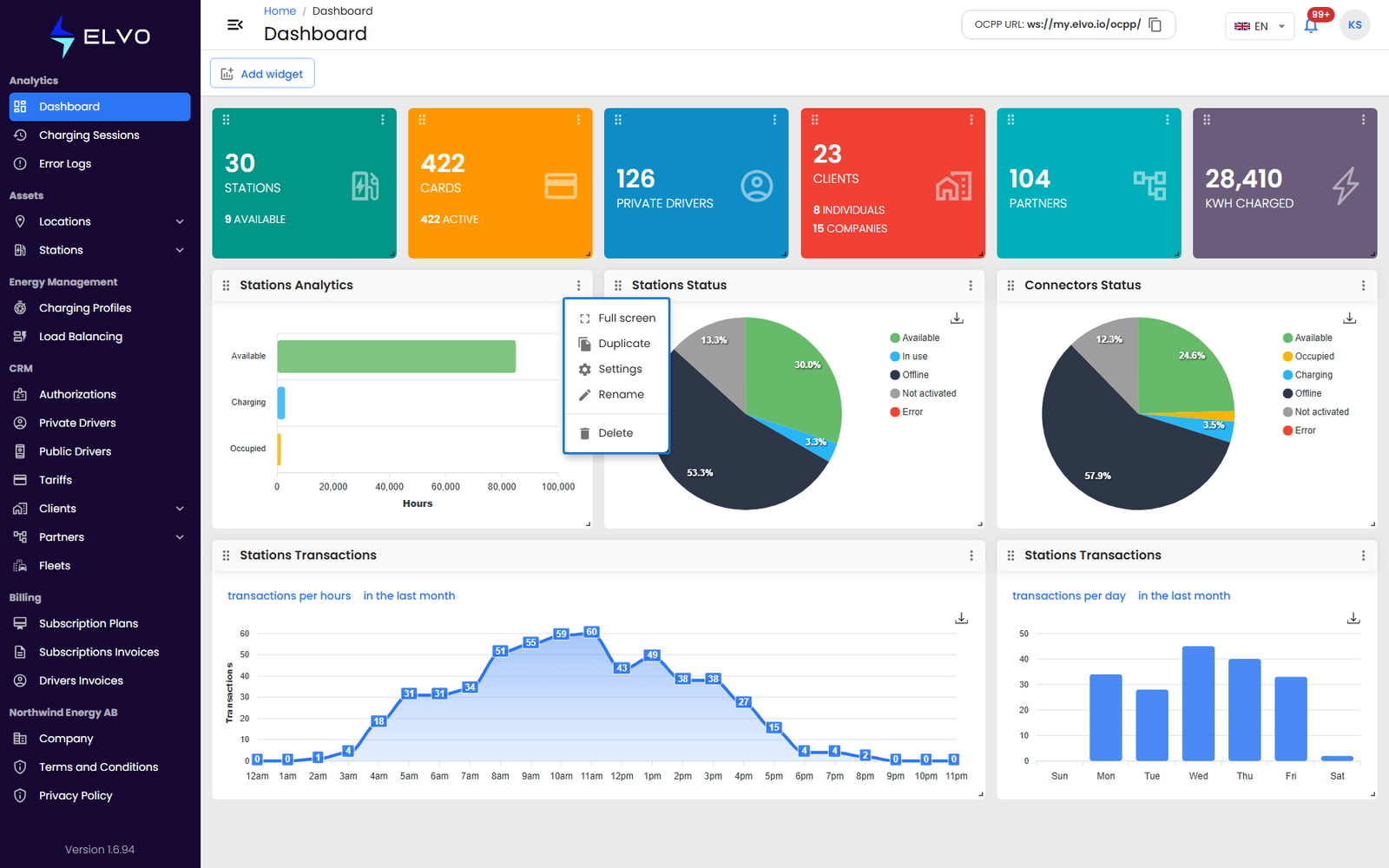This screenshot has height=868, width=1389.
Task: Toggle the Charging legend in Connectors Status
Action: pyautogui.click(x=1307, y=375)
